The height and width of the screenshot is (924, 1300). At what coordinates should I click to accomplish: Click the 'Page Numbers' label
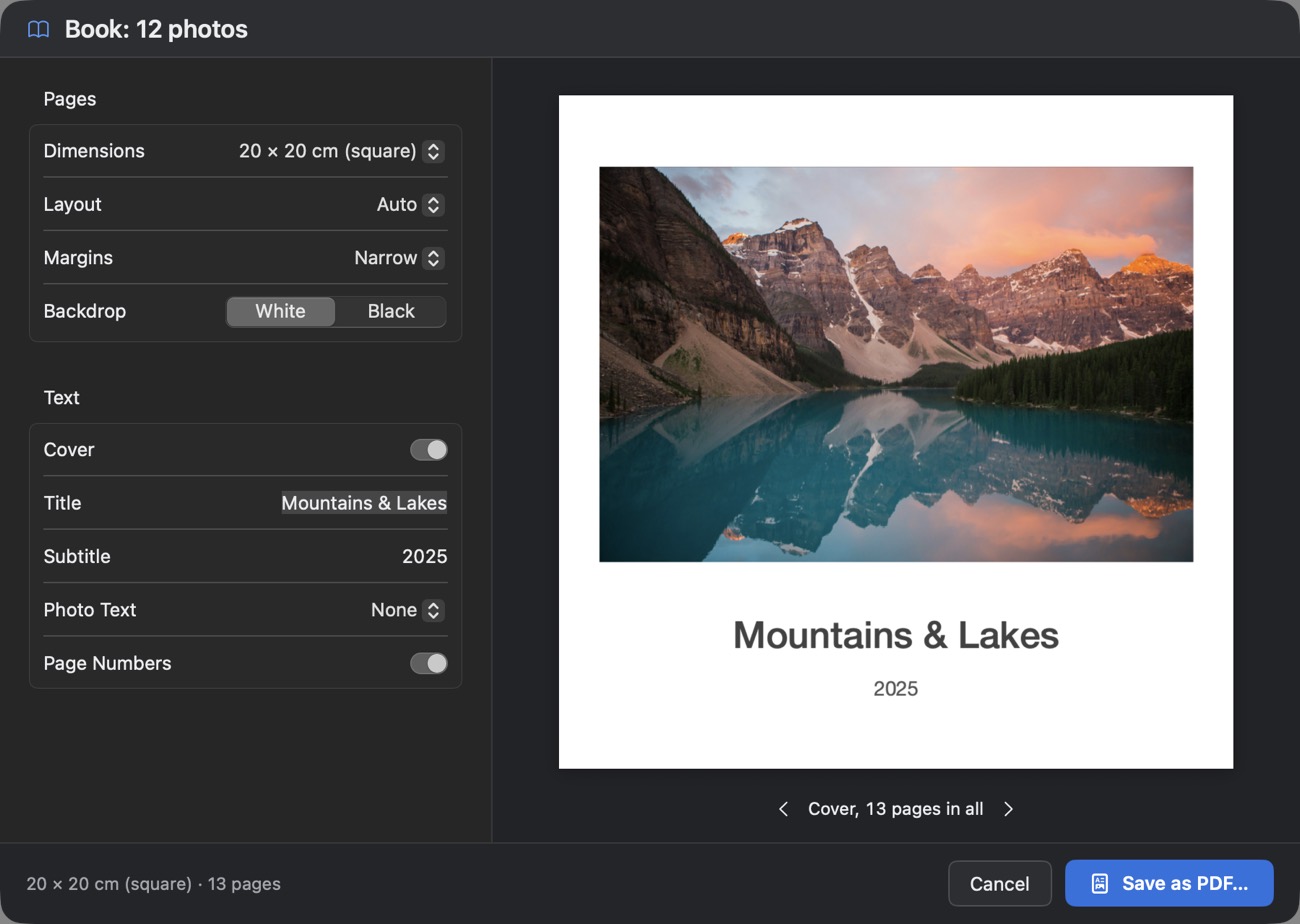(107, 663)
